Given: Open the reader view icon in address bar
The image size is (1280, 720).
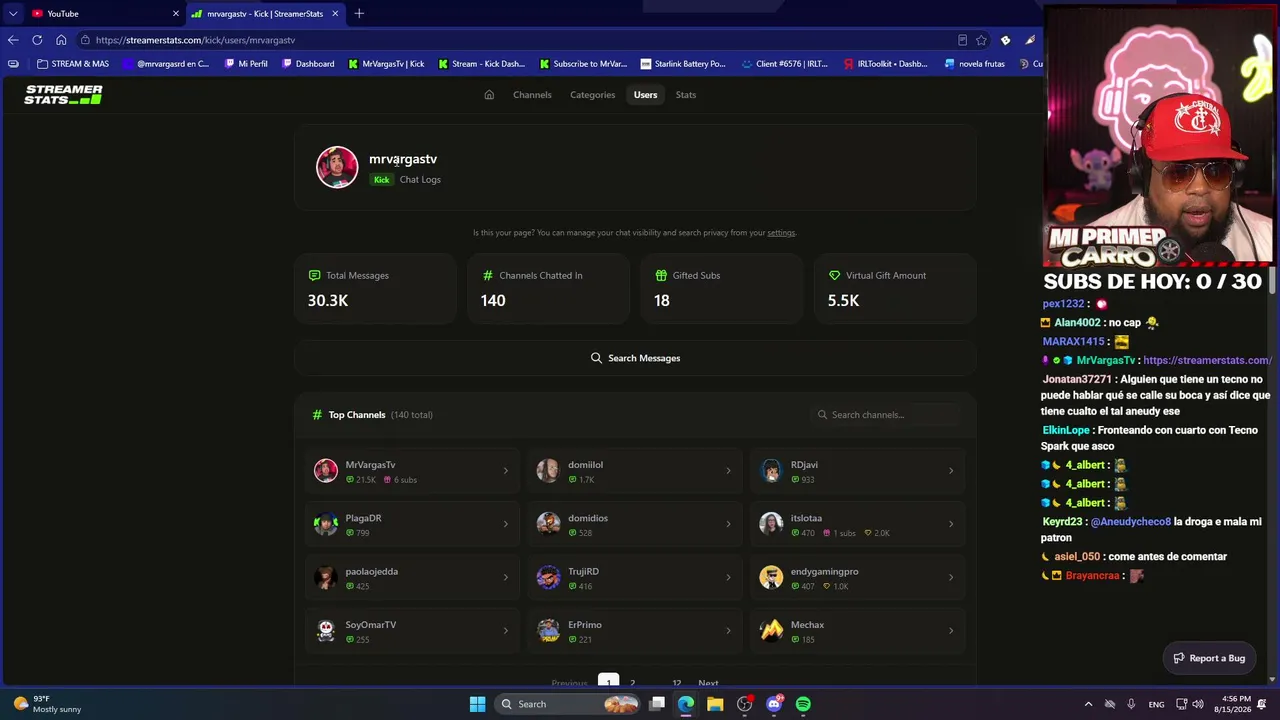Looking at the screenshot, I should pyautogui.click(x=962, y=40).
